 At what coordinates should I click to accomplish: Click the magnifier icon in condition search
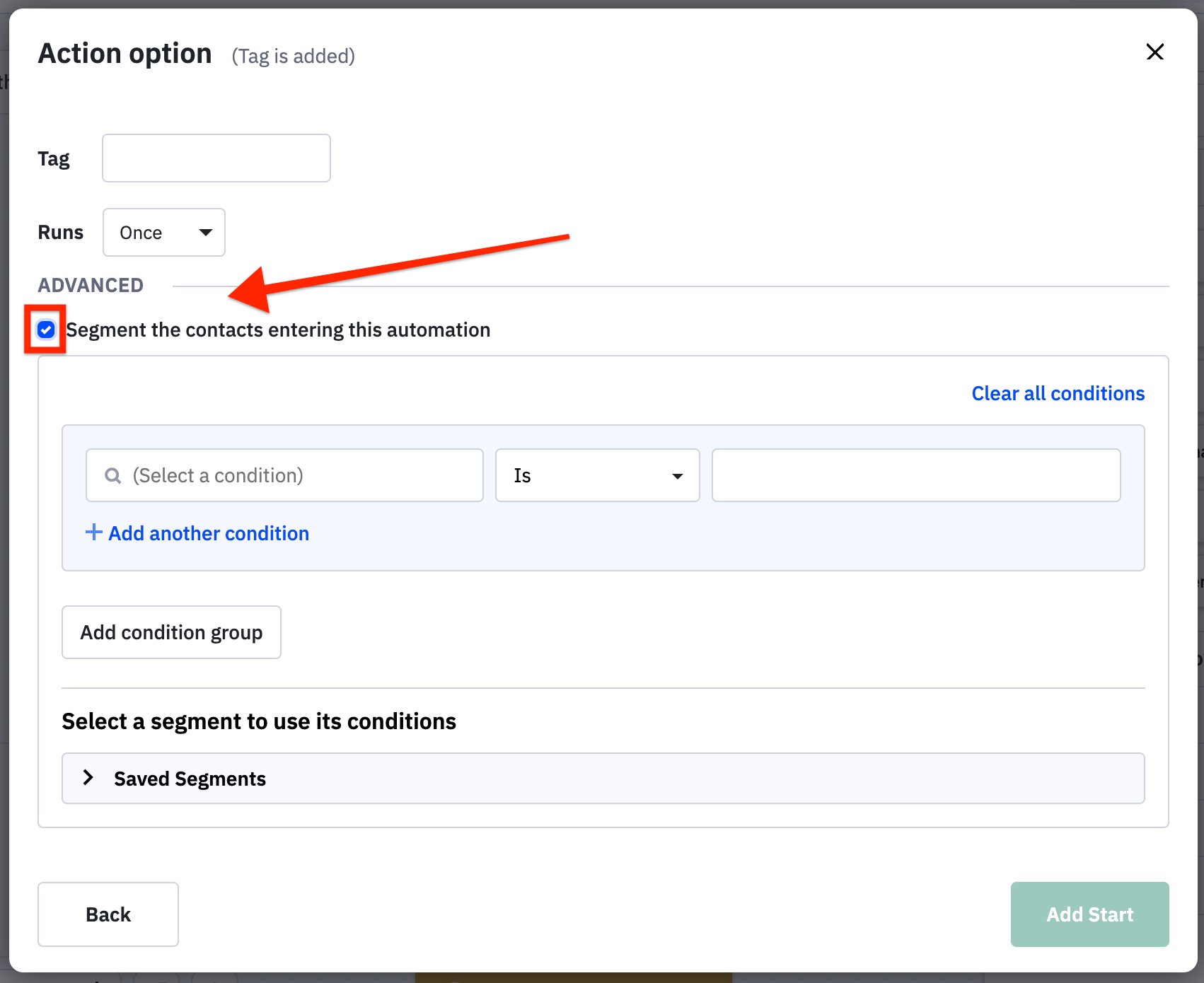pos(112,476)
